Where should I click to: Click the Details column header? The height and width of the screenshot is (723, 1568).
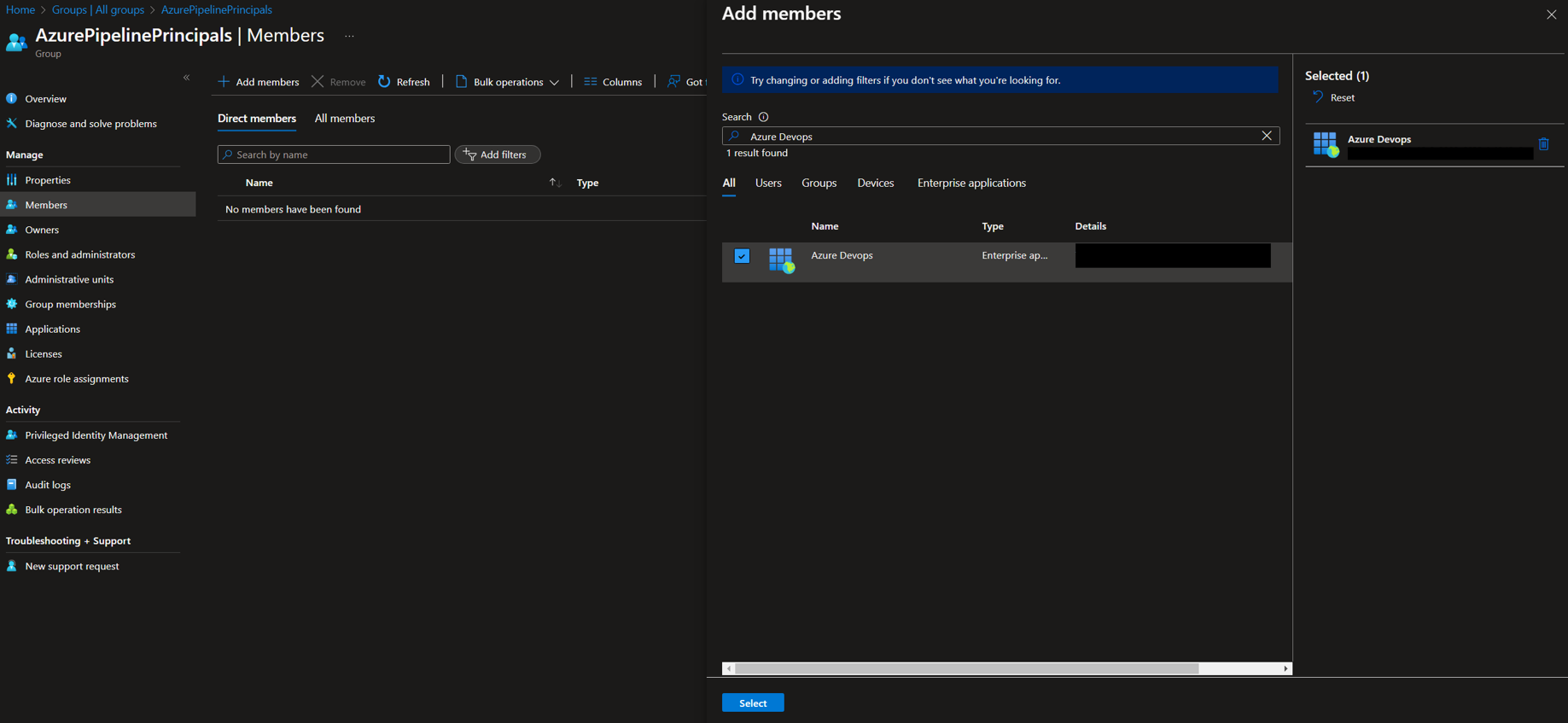(x=1090, y=226)
